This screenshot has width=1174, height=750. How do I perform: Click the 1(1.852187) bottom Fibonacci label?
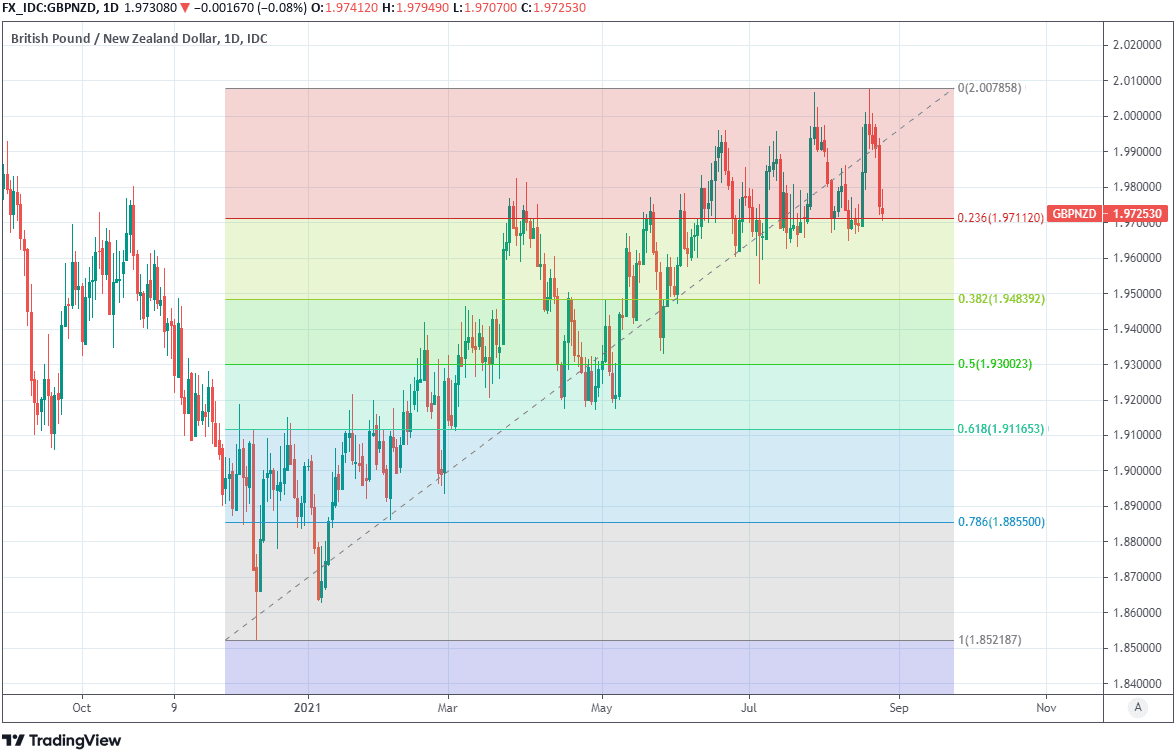[989, 640]
